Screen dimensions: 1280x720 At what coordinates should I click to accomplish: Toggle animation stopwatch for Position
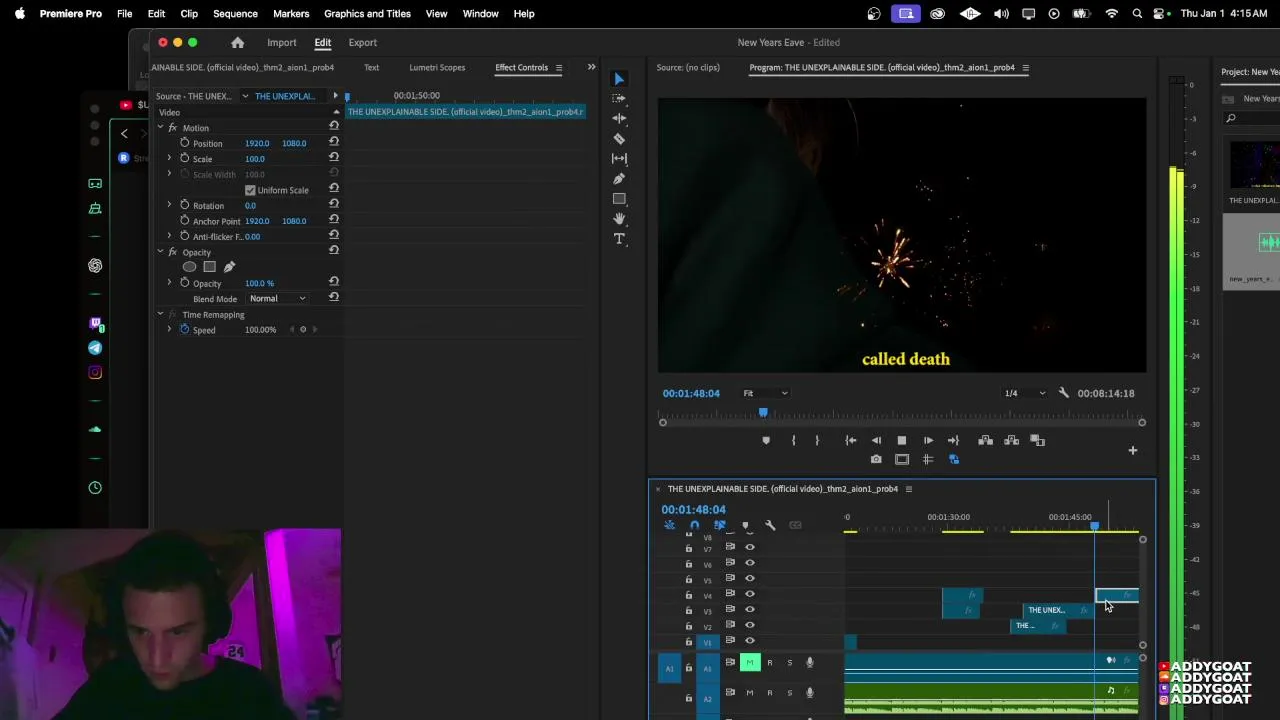pos(184,143)
